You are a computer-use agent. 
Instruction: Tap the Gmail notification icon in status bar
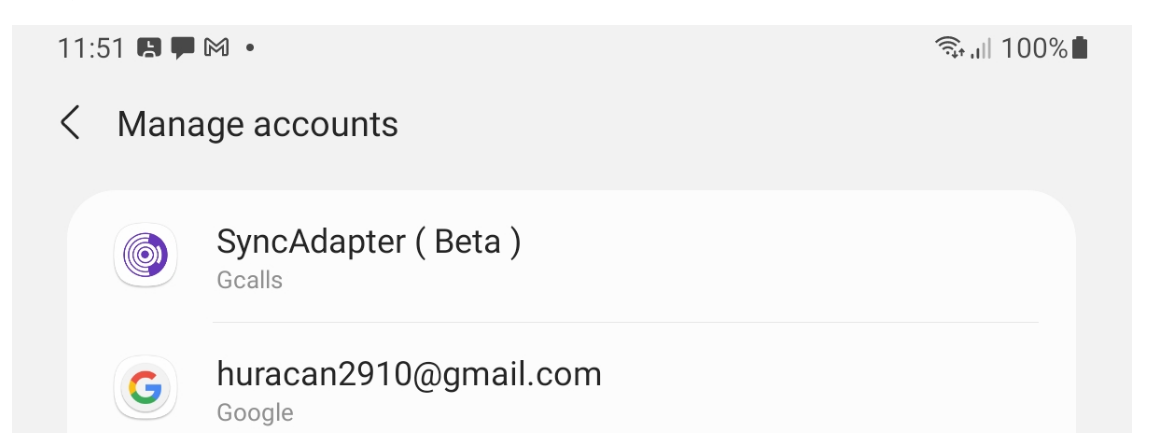(216, 48)
